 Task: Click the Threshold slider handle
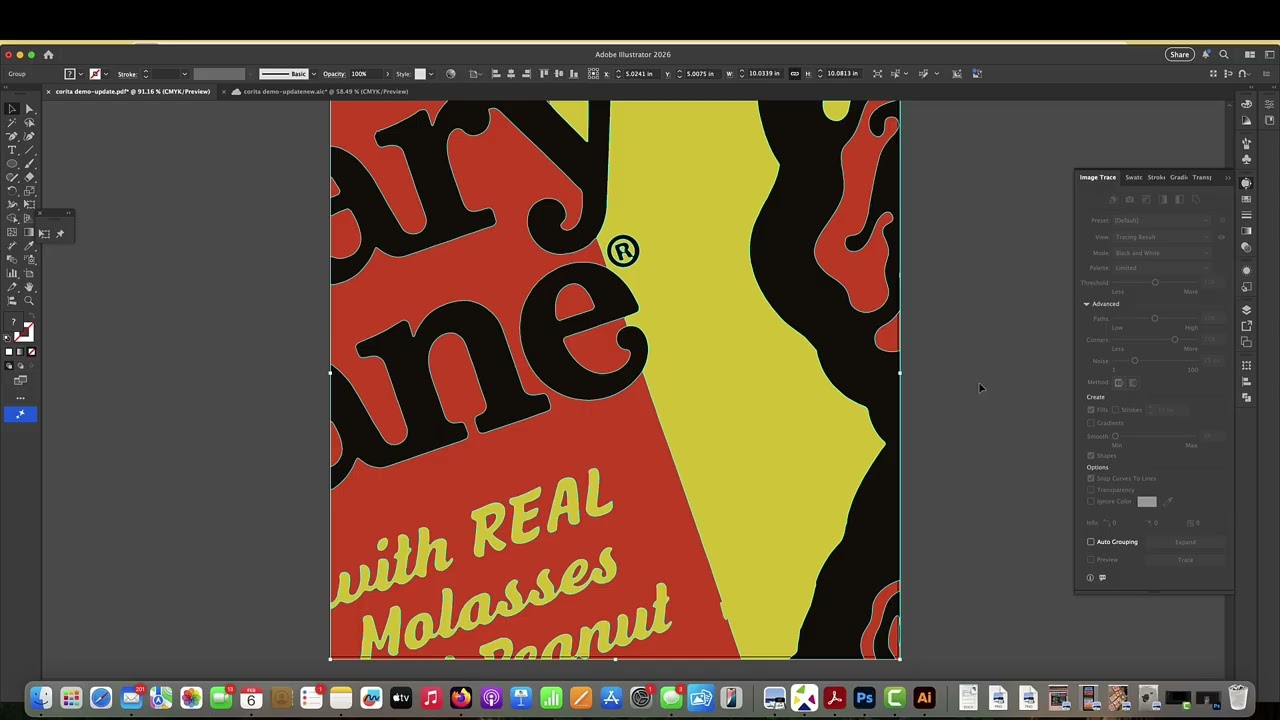pos(1155,283)
